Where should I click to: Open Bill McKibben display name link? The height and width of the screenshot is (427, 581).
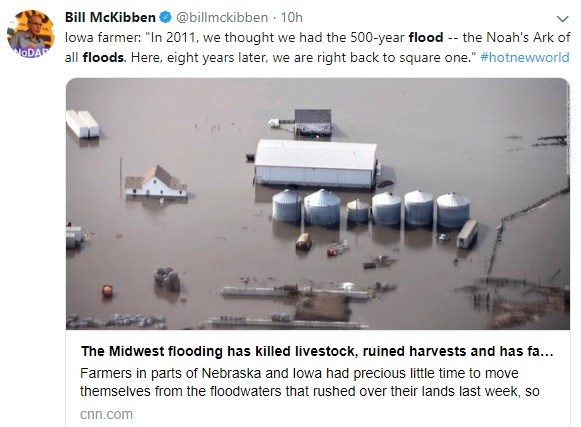(110, 17)
